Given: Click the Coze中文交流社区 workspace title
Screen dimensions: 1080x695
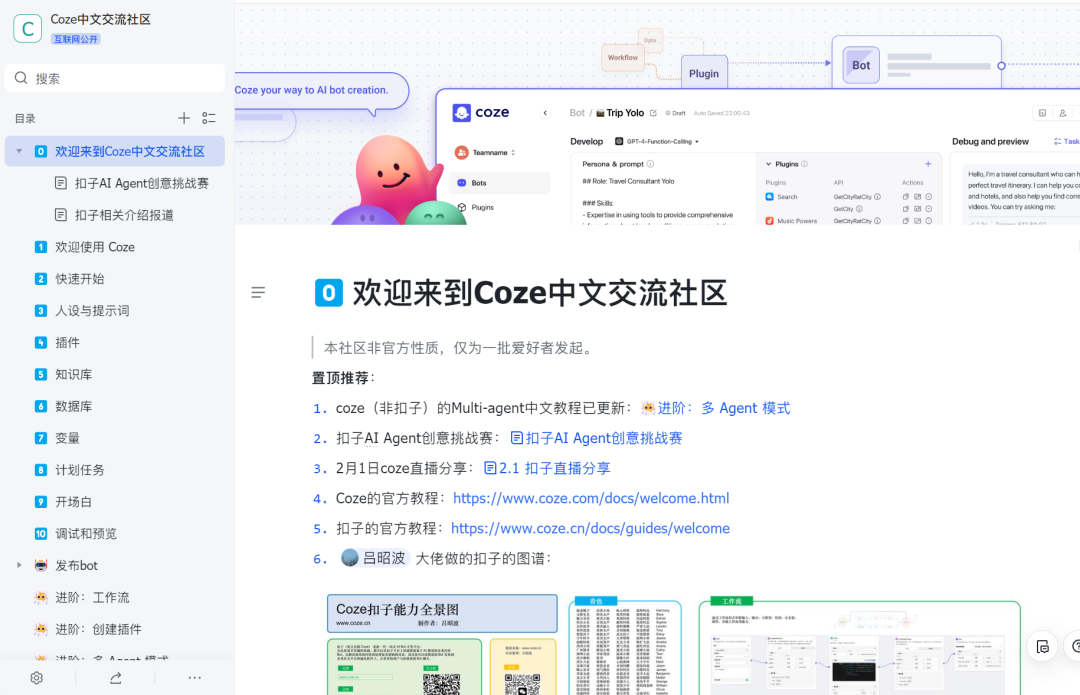Looking at the screenshot, I should pos(101,19).
